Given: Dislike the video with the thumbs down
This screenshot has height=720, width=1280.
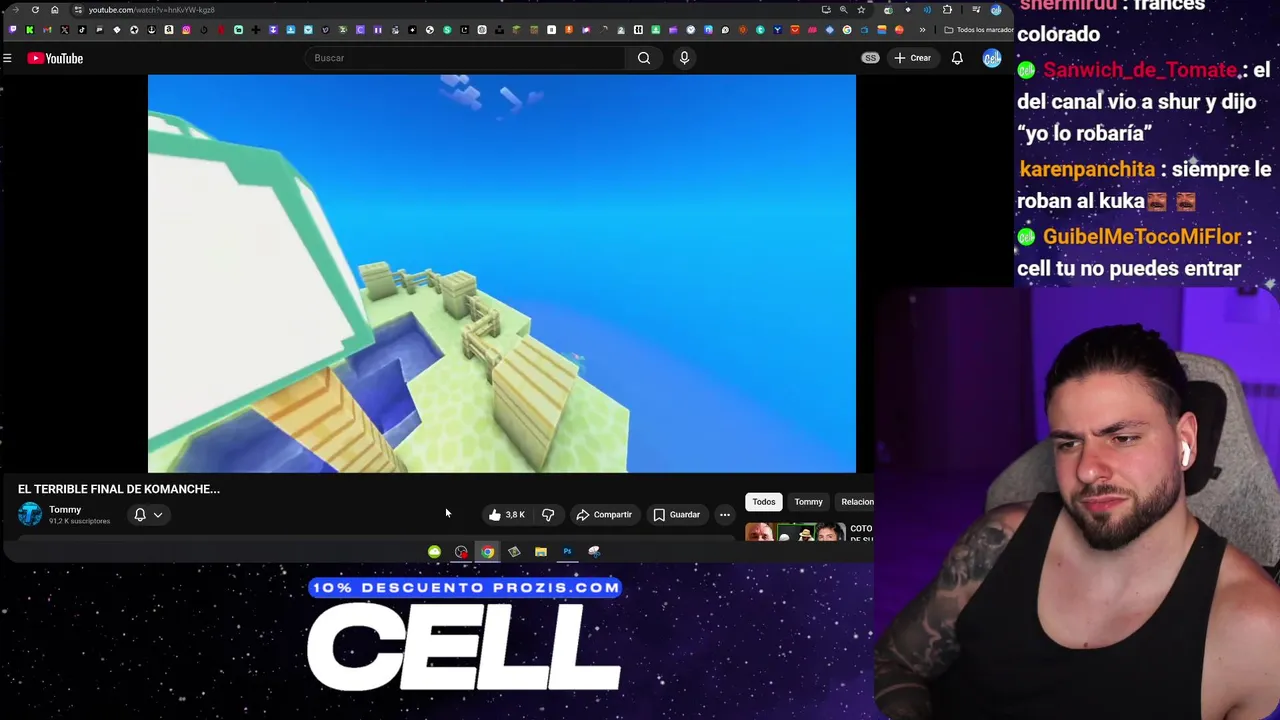Looking at the screenshot, I should [x=548, y=515].
